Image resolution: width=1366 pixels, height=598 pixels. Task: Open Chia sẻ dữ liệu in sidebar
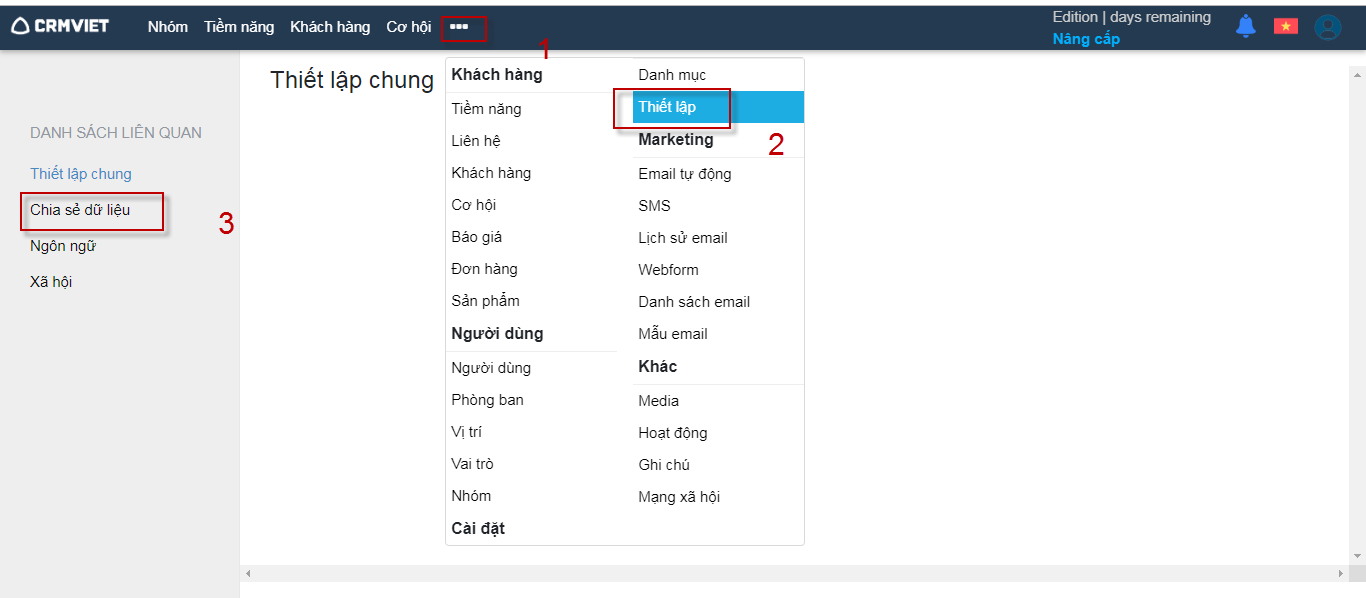[80, 210]
